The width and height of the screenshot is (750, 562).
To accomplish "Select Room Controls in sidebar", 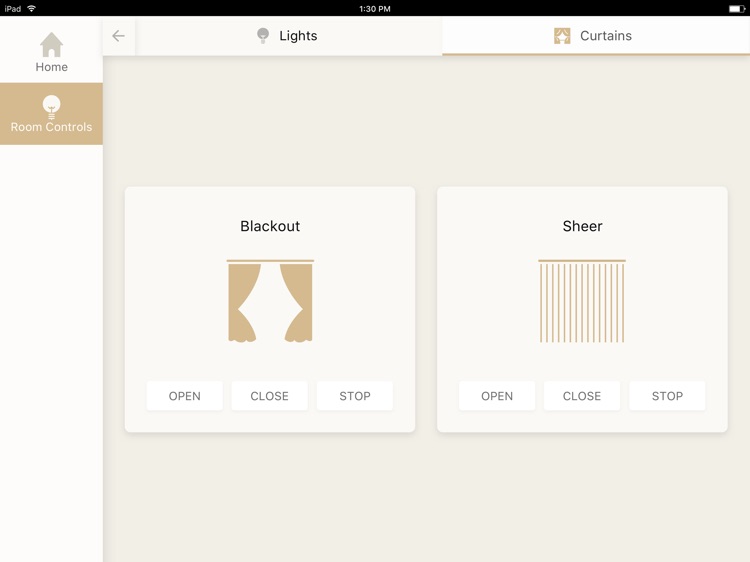I will click(x=51, y=114).
